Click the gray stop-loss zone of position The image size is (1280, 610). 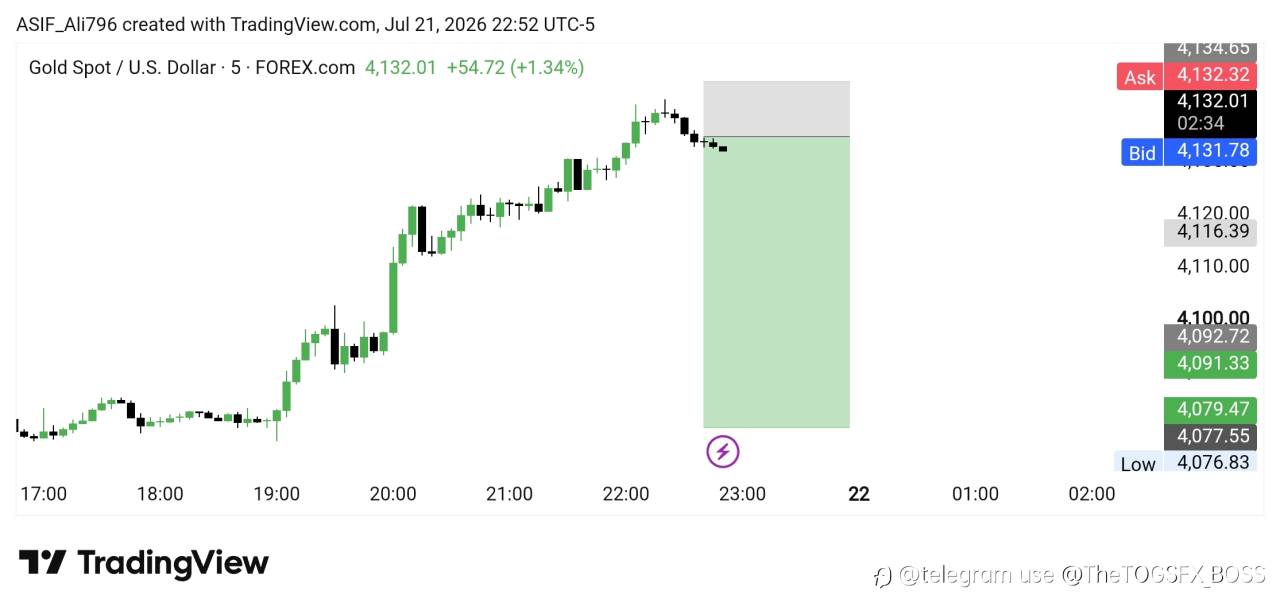click(x=776, y=108)
